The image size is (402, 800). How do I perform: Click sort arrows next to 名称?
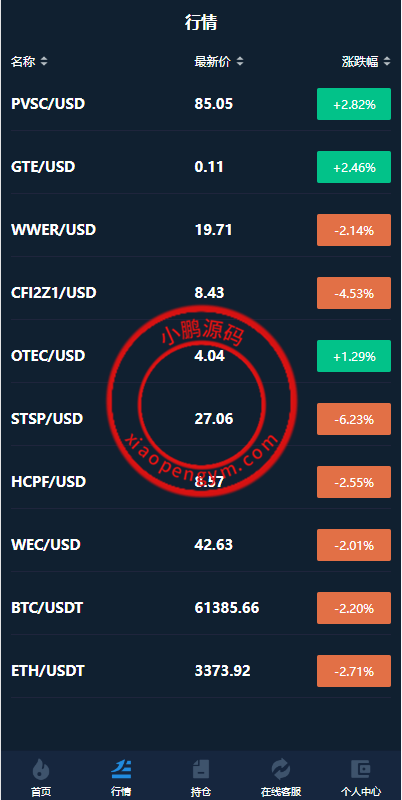[x=44, y=62]
